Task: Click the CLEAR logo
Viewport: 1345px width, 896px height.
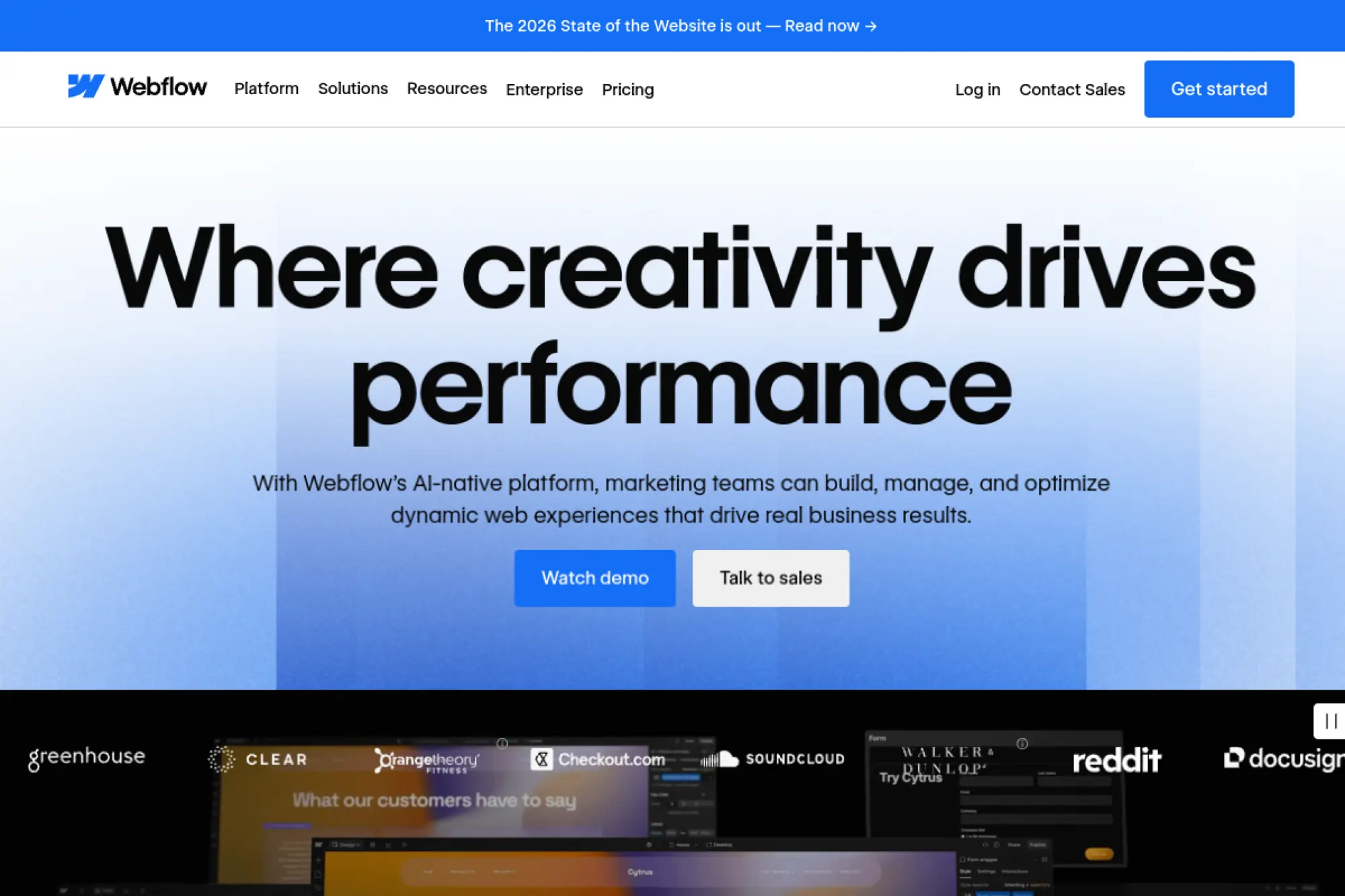Action: 258,759
